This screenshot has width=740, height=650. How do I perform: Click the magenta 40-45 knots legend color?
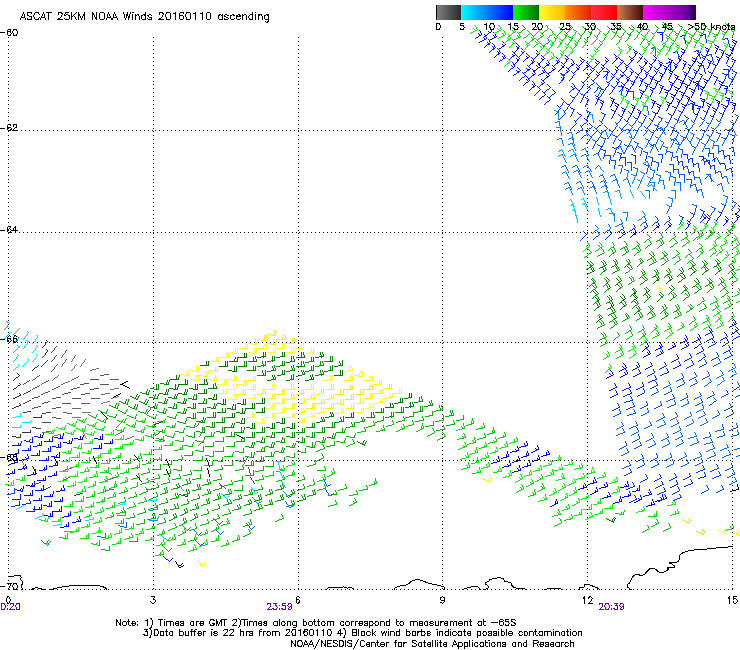(656, 12)
